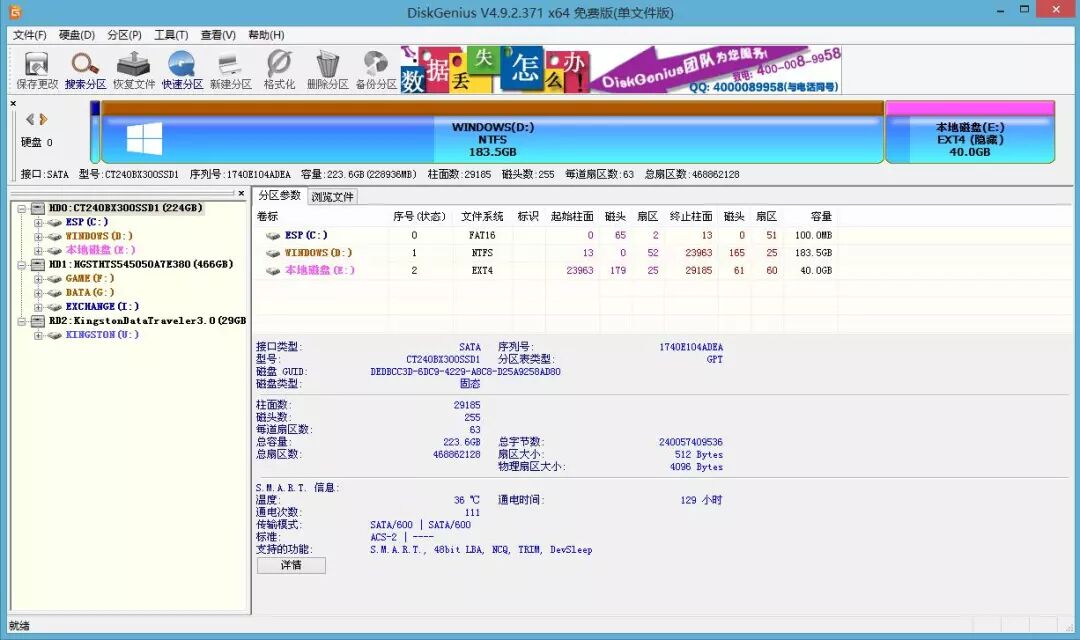Click the FAT16 cell of the ESP row
Image resolution: width=1080 pixels, height=640 pixels.
coord(482,236)
